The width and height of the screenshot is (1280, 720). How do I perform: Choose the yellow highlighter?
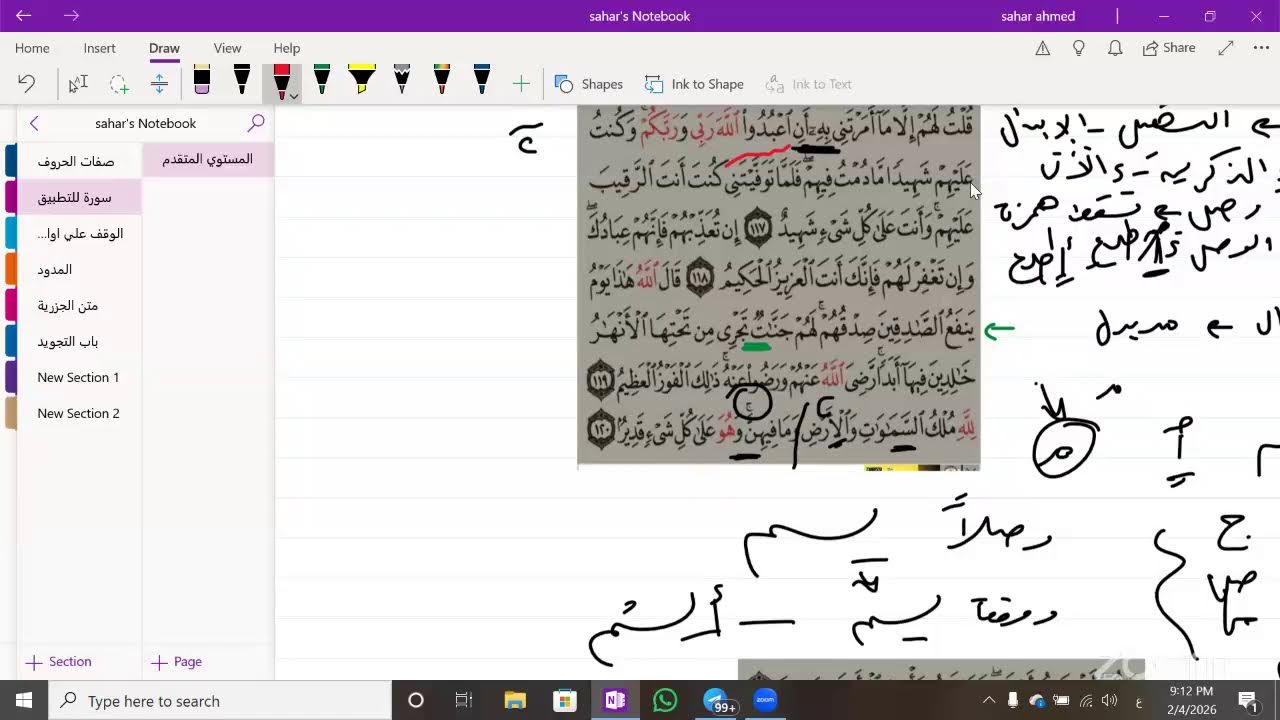pos(362,80)
